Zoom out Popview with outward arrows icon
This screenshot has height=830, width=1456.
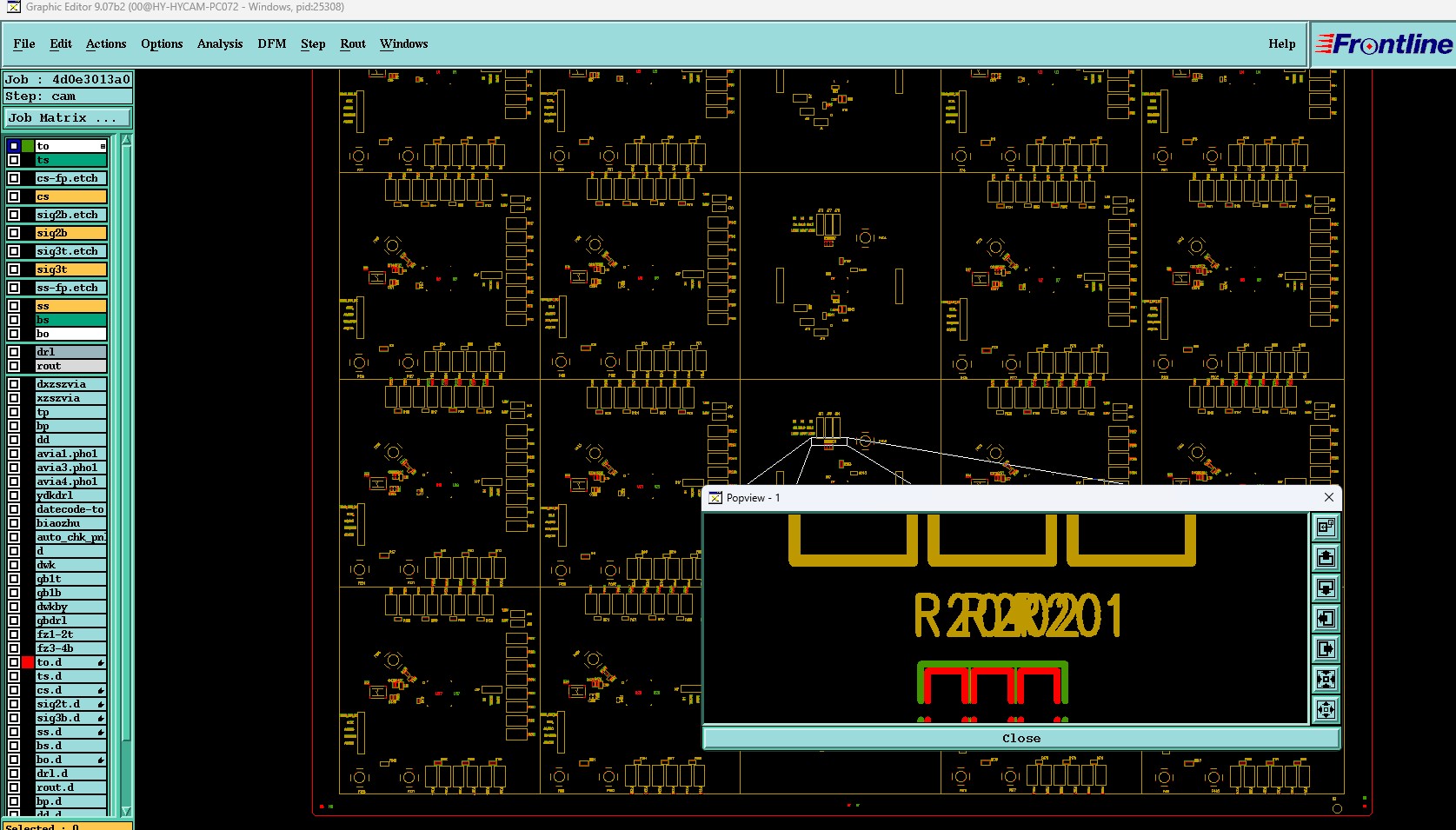point(1326,709)
